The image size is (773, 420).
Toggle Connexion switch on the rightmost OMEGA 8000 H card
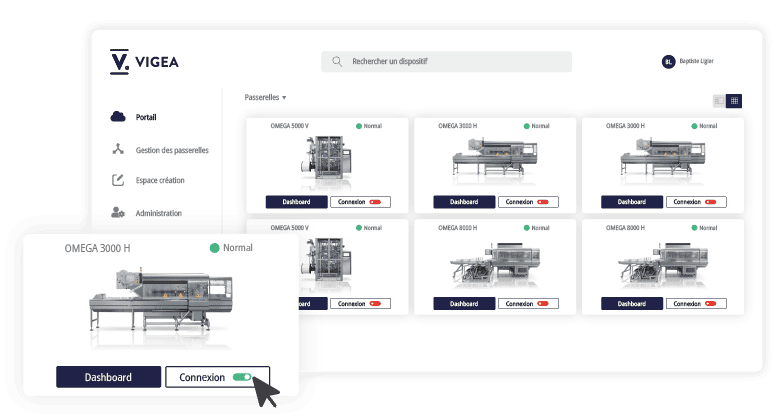(710, 304)
